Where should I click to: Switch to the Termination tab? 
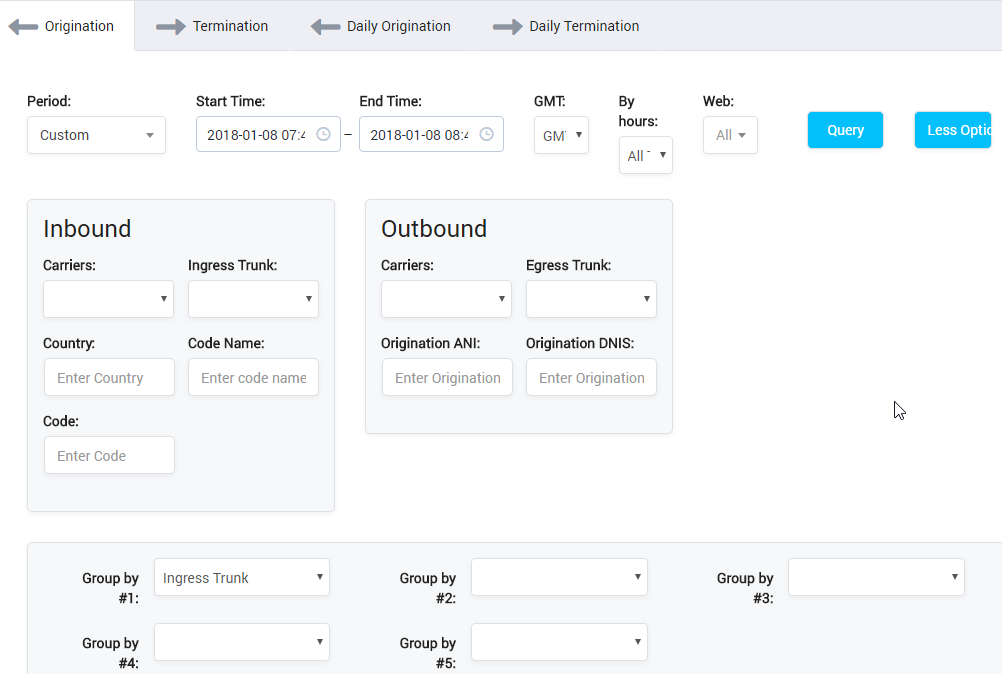click(x=232, y=27)
